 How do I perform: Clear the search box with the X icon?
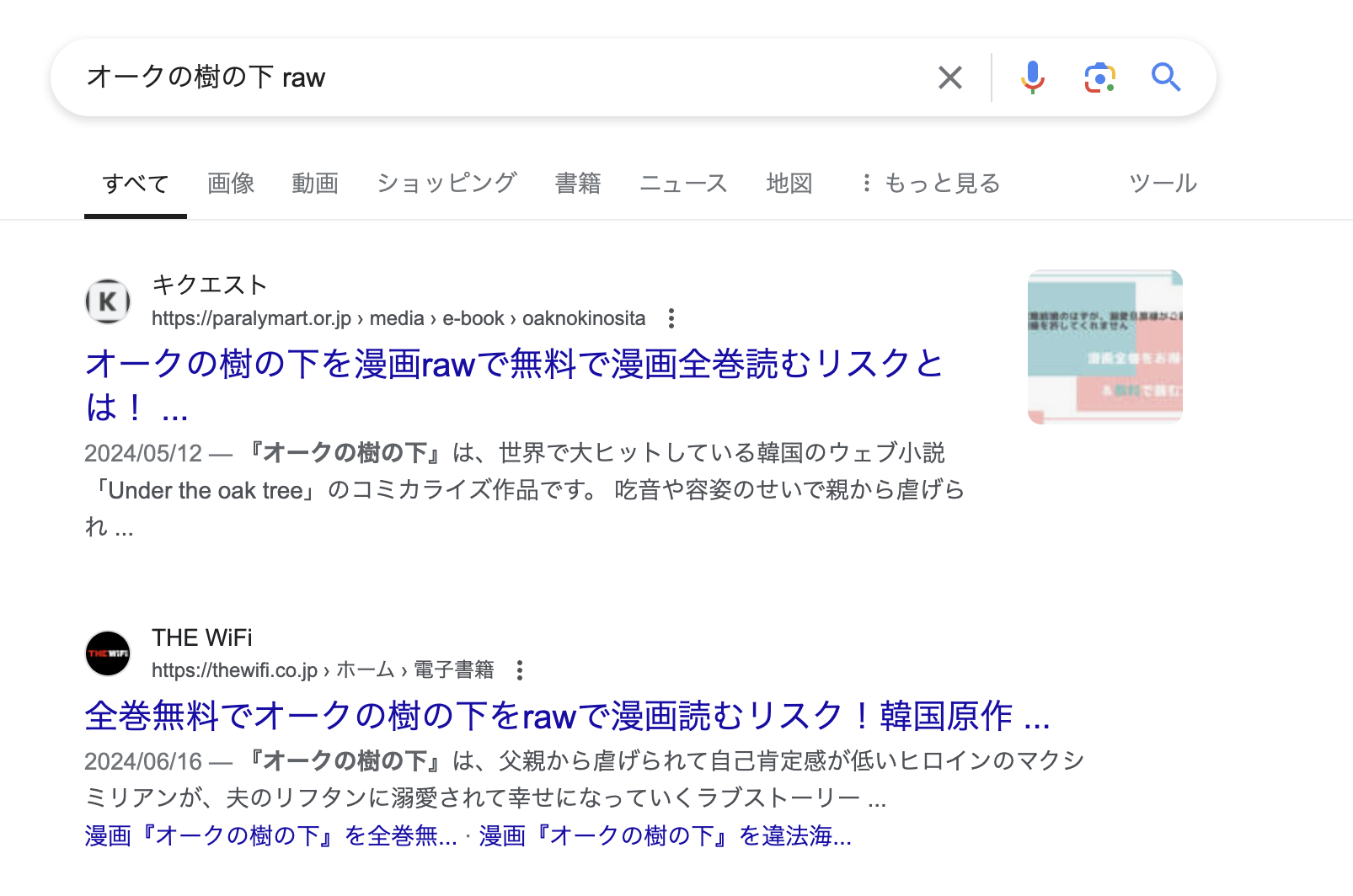pyautogui.click(x=949, y=77)
